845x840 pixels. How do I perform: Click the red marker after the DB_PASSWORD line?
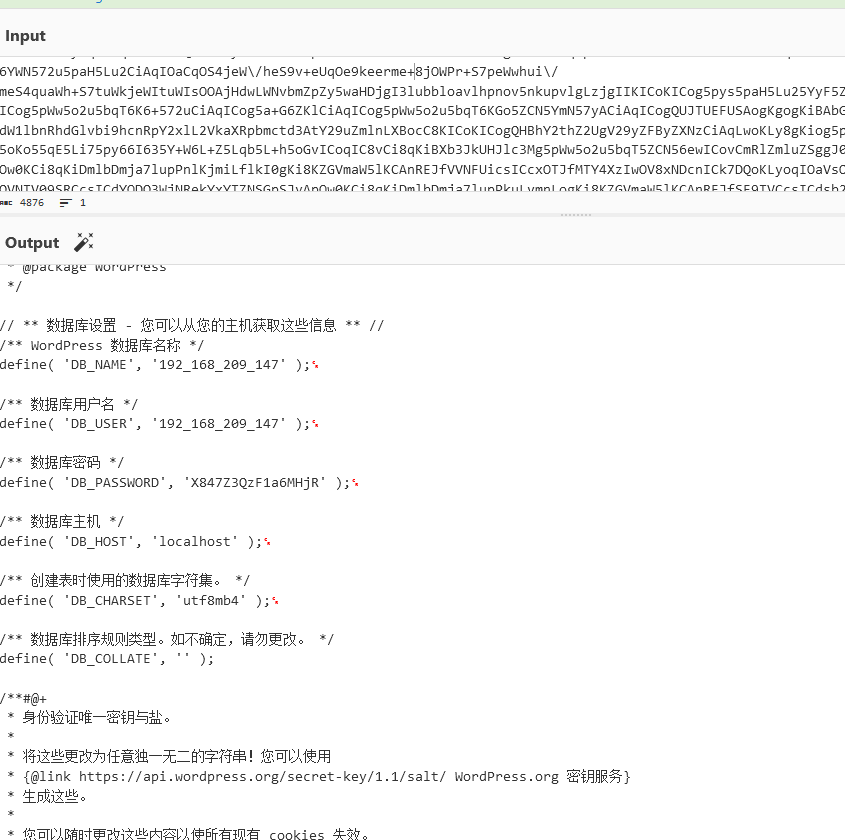(355, 481)
